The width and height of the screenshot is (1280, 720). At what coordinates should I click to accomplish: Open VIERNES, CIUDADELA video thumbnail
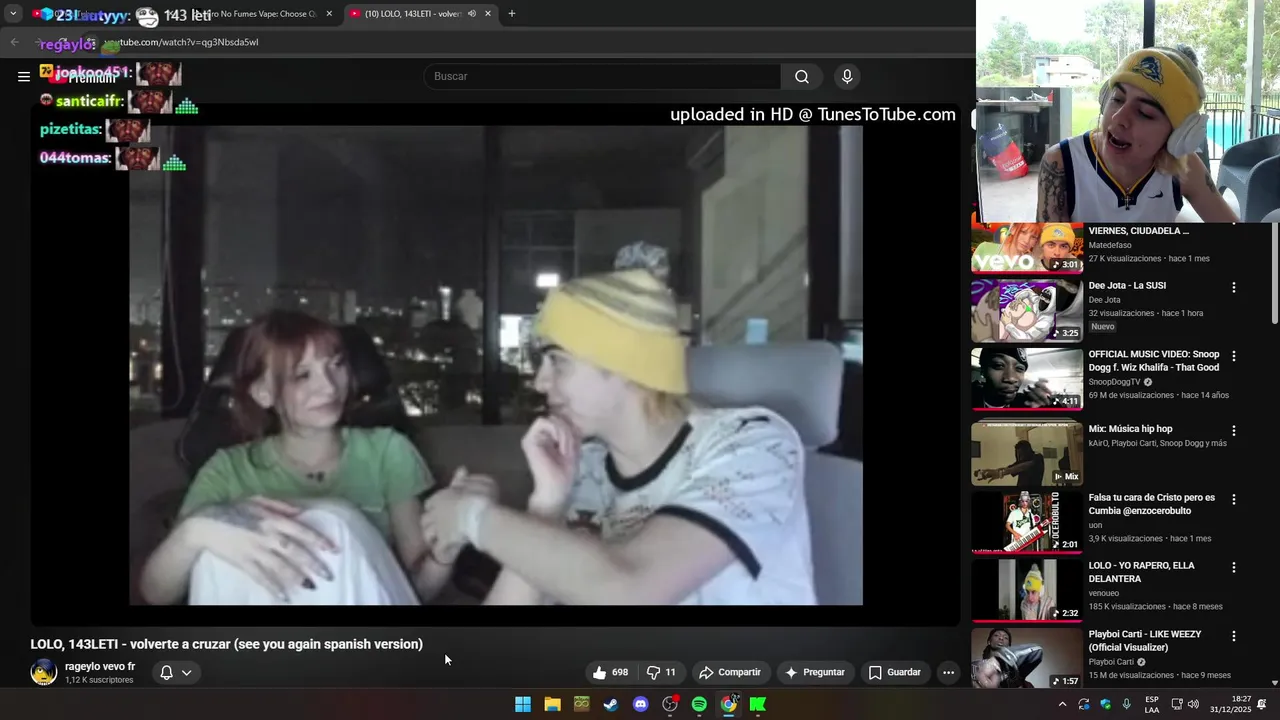pyautogui.click(x=1027, y=247)
